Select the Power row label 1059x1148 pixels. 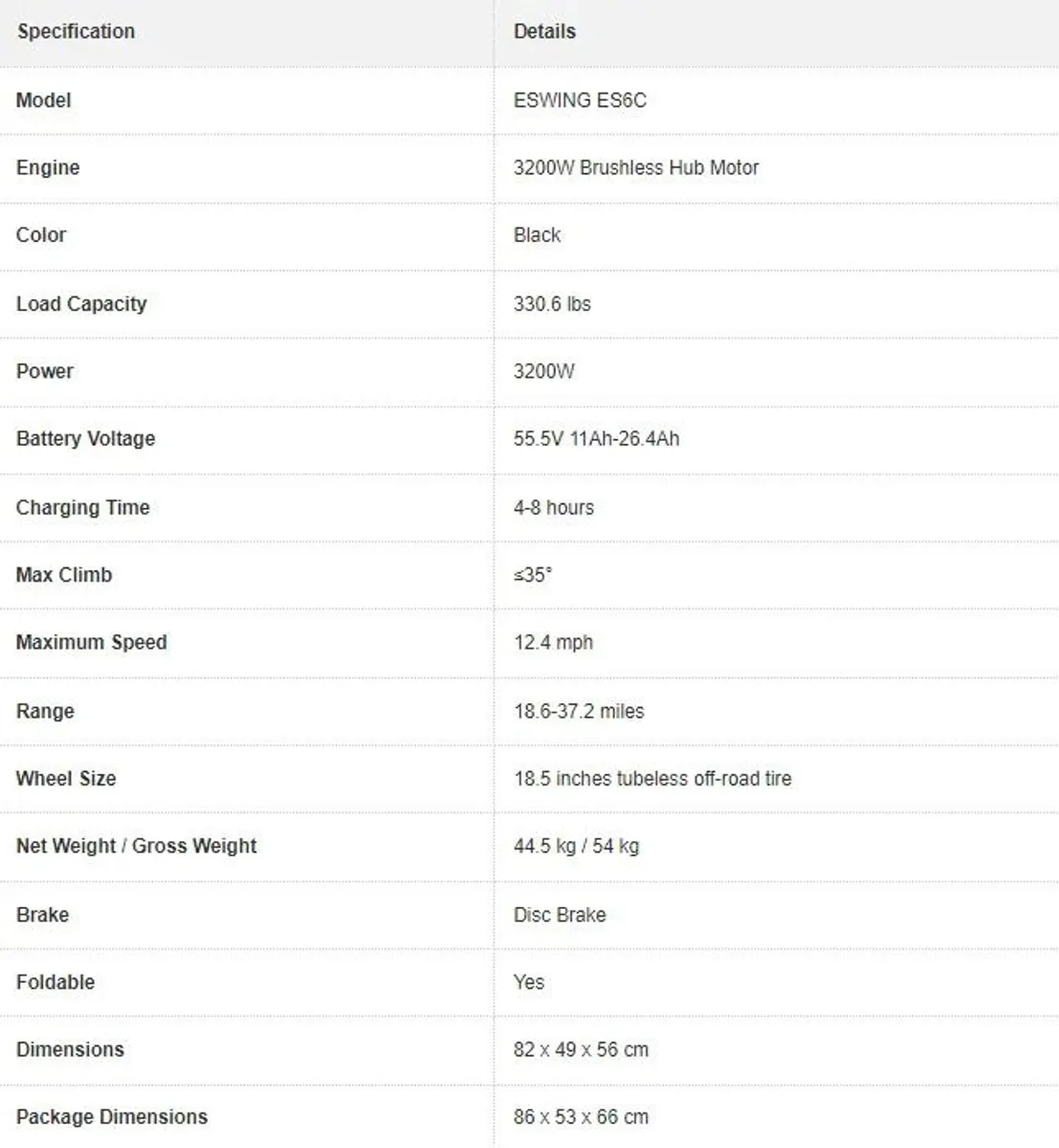(45, 371)
